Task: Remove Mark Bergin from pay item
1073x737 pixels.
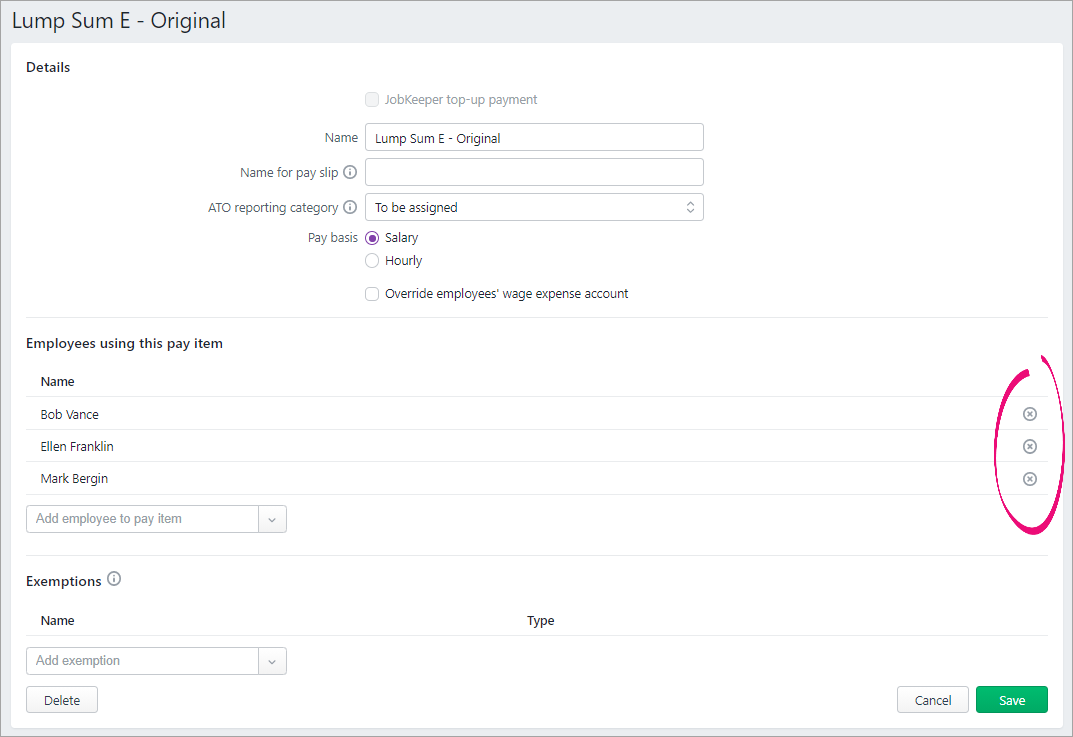Action: [x=1029, y=479]
